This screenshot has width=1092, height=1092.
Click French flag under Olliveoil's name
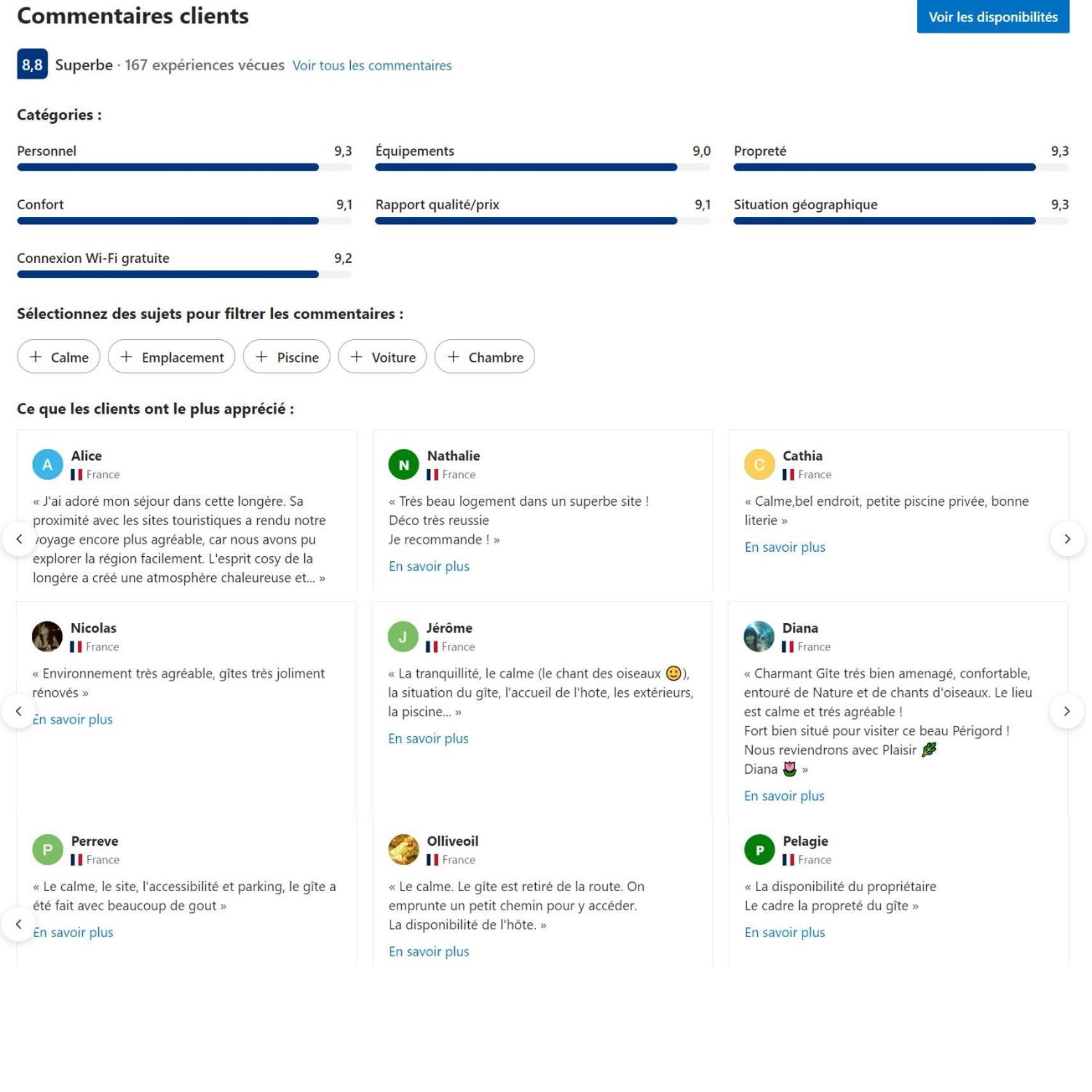432,860
